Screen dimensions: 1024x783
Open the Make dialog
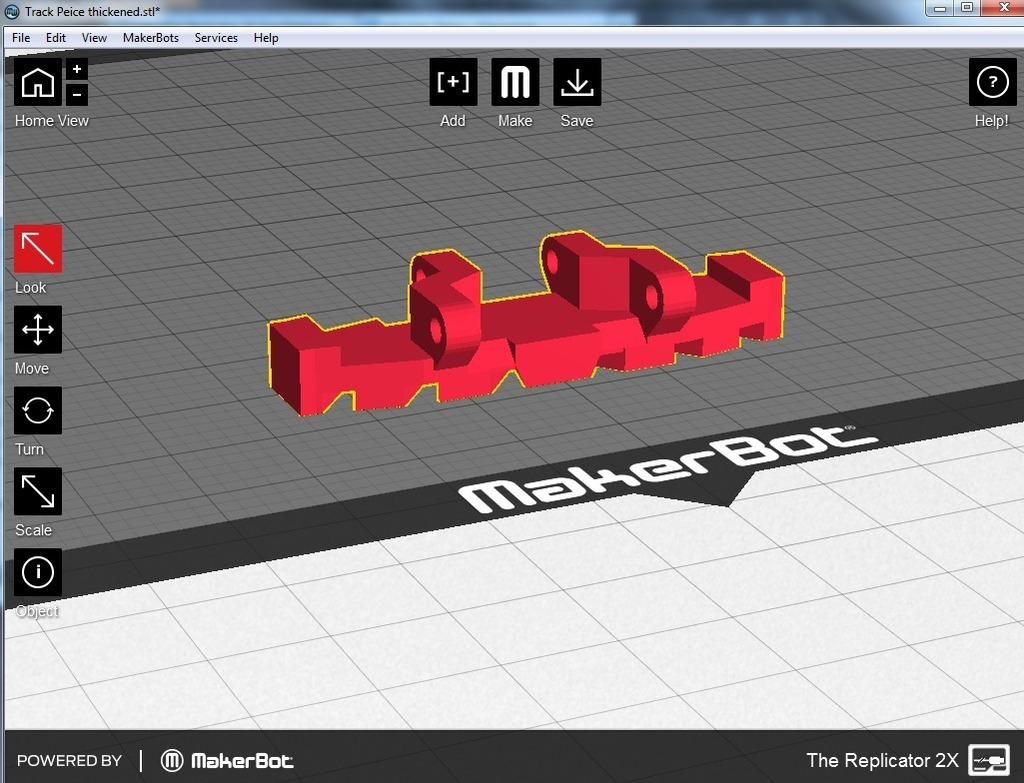coord(515,83)
